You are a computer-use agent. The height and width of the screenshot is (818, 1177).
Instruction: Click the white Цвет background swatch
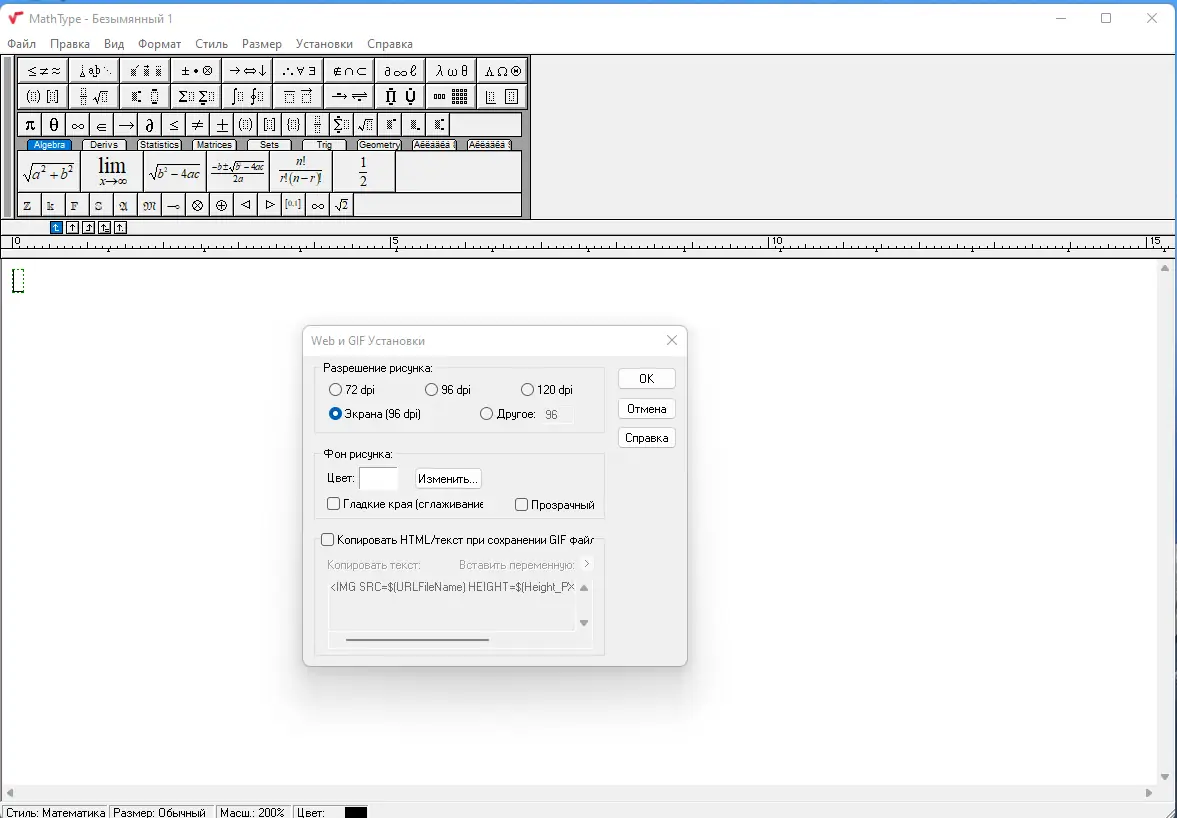click(x=378, y=478)
